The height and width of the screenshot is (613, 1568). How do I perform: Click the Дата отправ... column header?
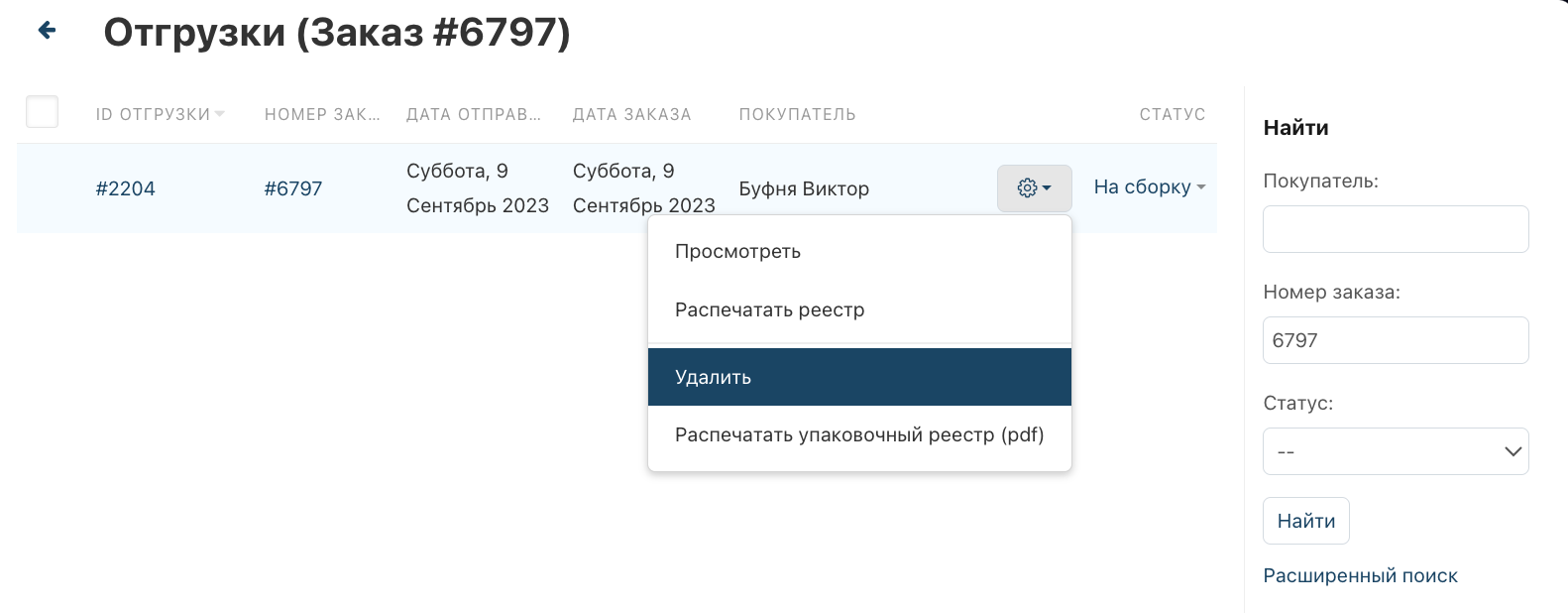473,114
